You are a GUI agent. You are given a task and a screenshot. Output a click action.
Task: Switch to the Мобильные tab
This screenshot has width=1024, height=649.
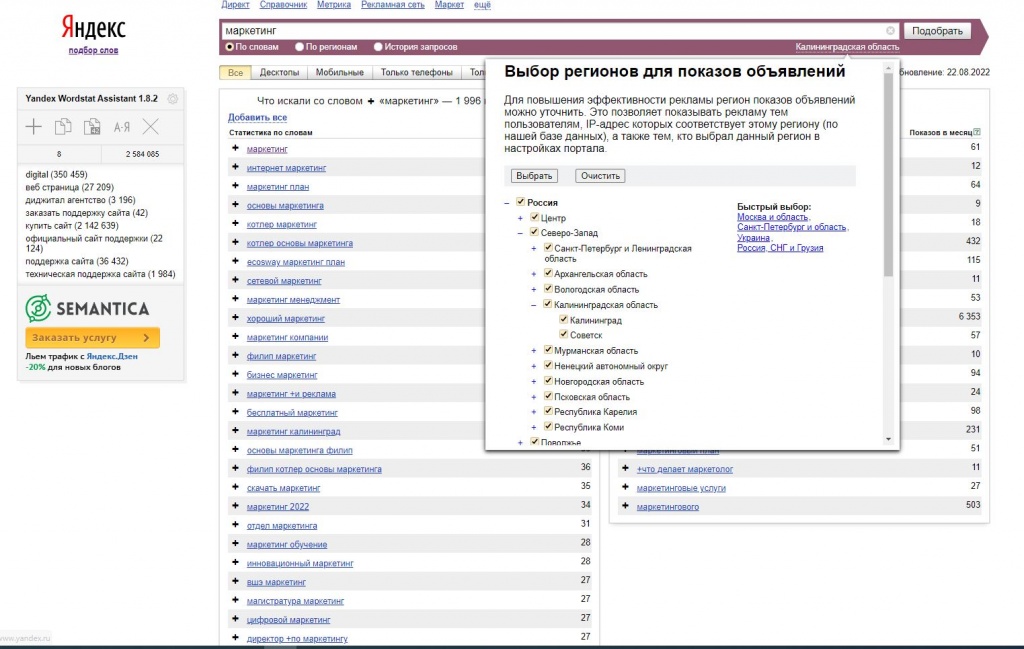coord(339,72)
